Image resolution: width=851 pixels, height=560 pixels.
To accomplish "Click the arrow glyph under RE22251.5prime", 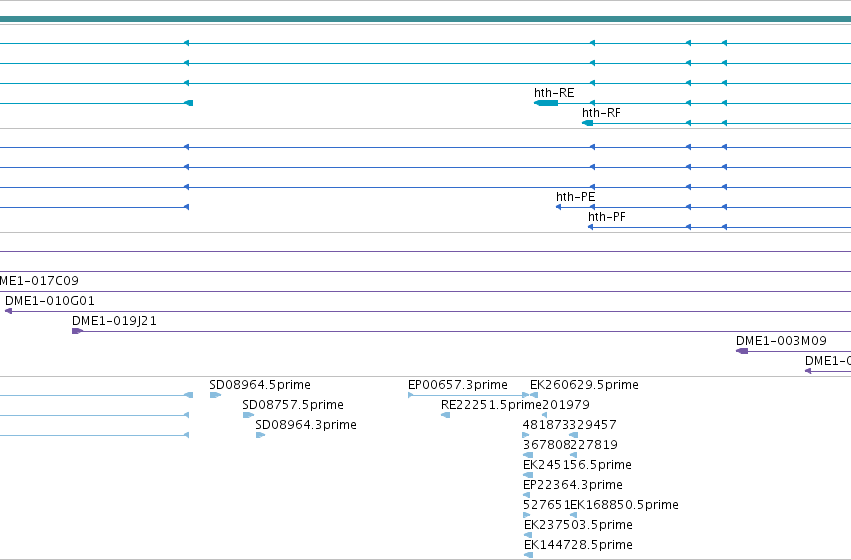I will pos(446,415).
